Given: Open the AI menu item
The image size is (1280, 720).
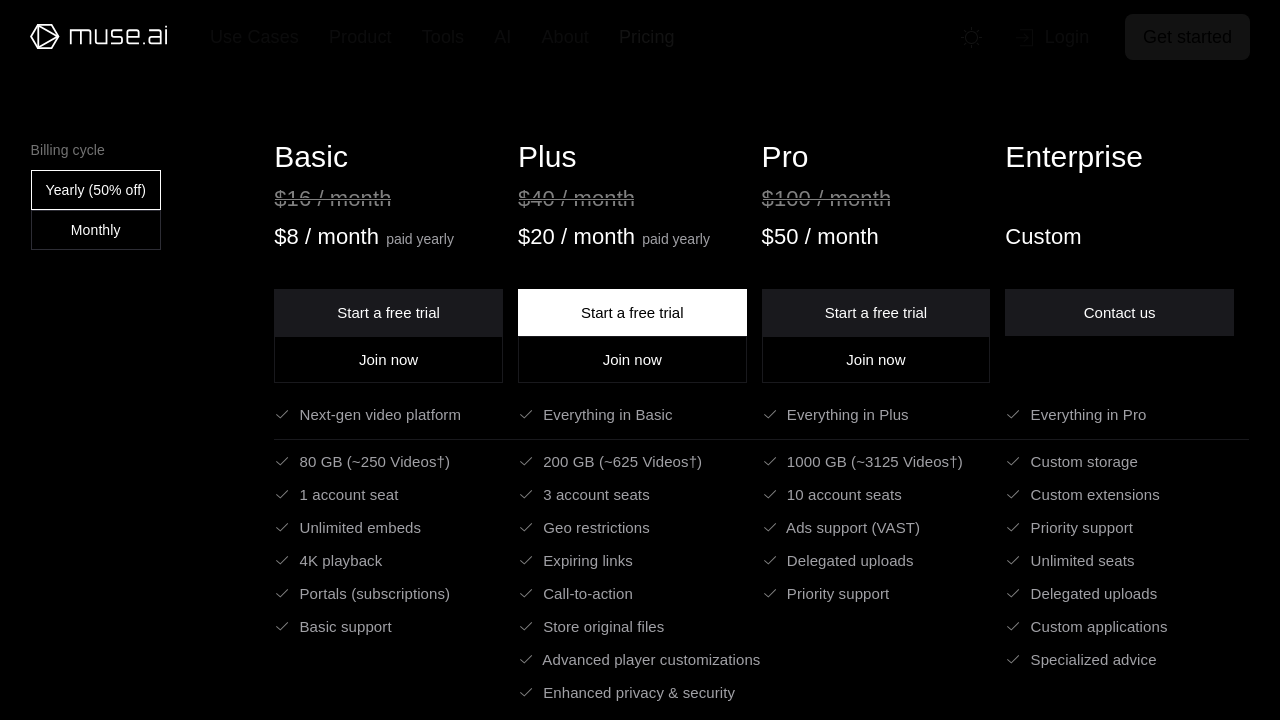Looking at the screenshot, I should [502, 37].
